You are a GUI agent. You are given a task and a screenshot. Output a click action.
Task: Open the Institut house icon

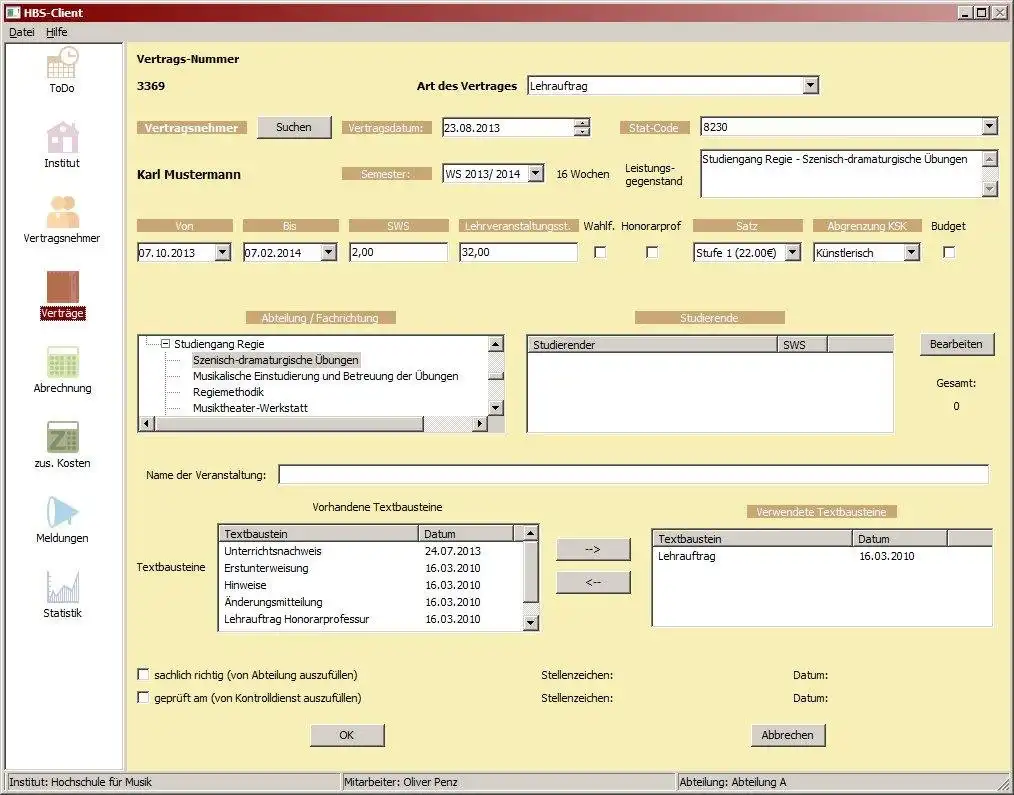[62, 137]
